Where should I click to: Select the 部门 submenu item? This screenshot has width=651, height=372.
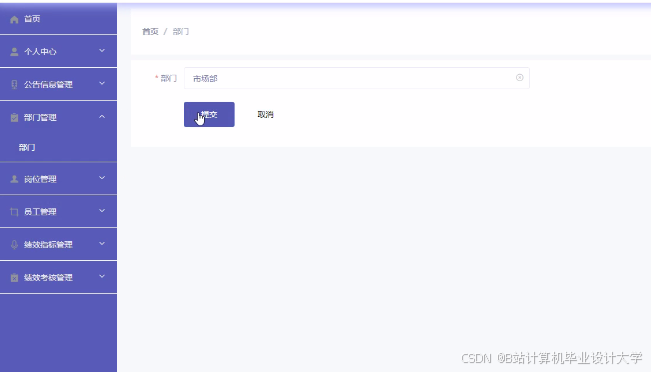[x=27, y=147]
